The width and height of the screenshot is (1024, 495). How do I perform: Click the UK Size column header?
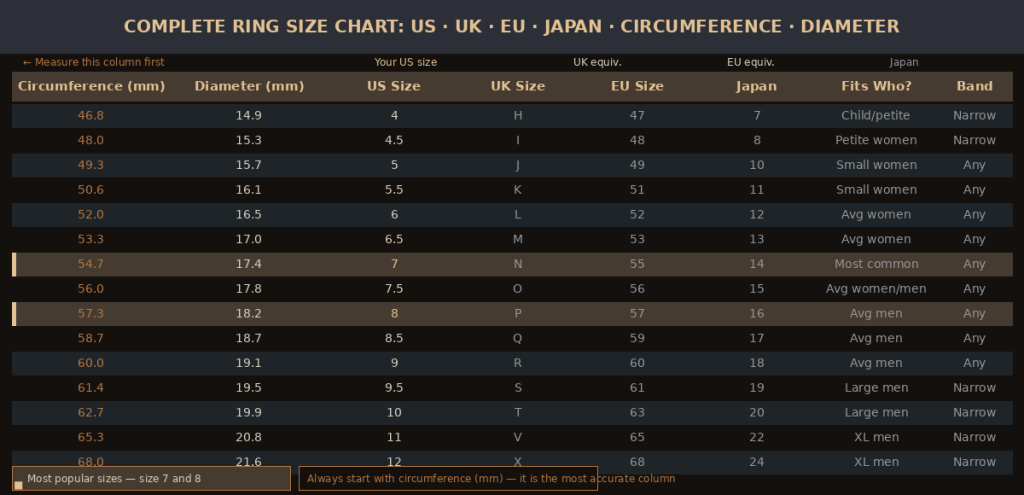tap(518, 86)
